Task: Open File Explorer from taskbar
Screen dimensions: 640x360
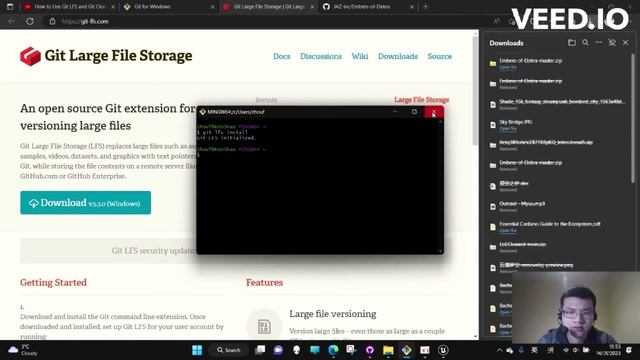Action: pyautogui.click(x=388, y=350)
